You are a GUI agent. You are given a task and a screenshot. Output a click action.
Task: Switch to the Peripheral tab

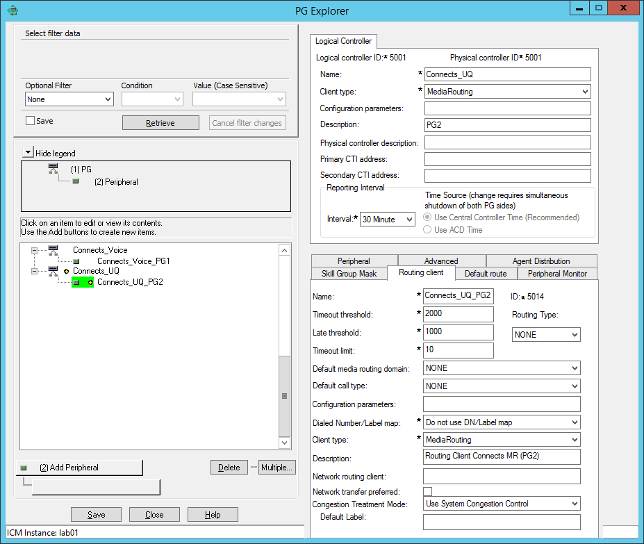pos(354,261)
